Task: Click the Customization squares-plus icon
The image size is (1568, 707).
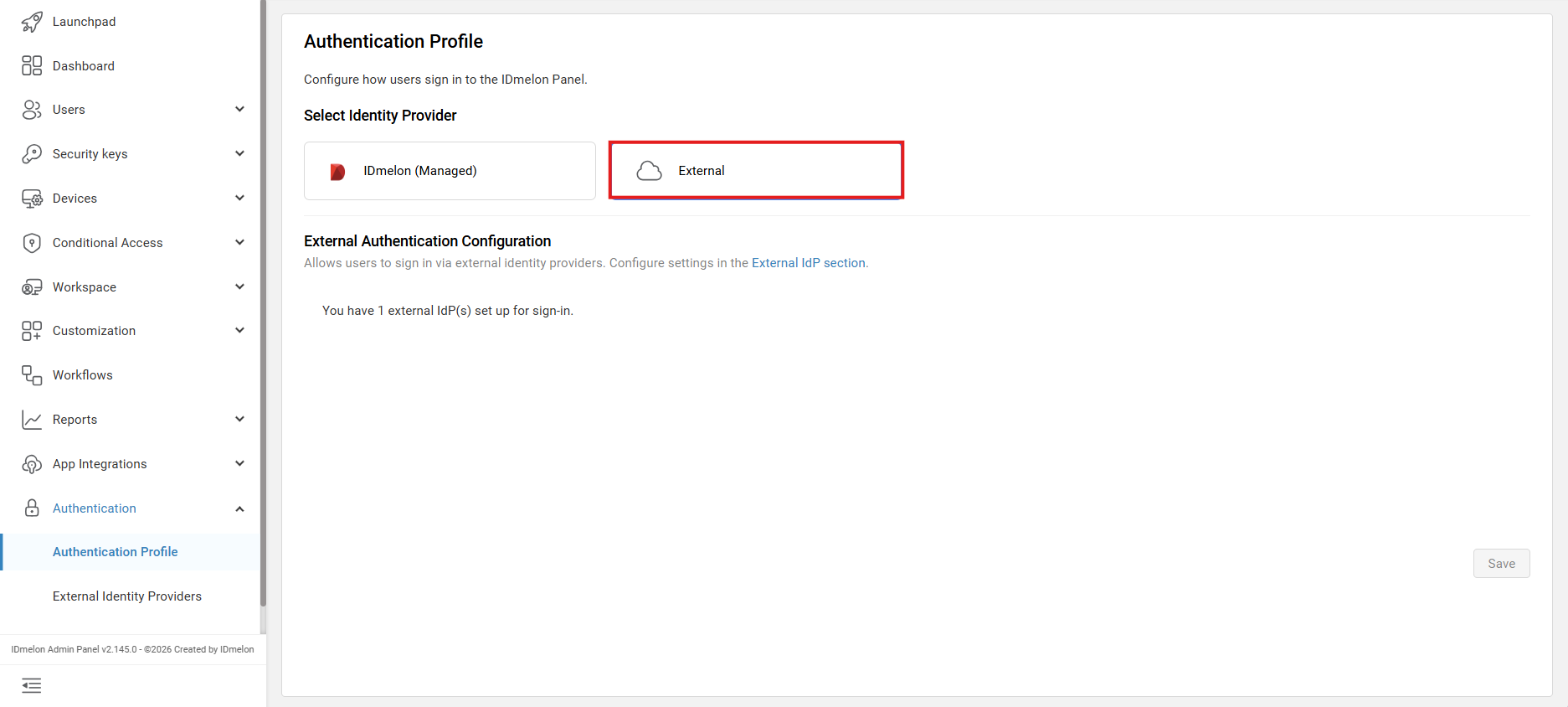Action: (32, 331)
